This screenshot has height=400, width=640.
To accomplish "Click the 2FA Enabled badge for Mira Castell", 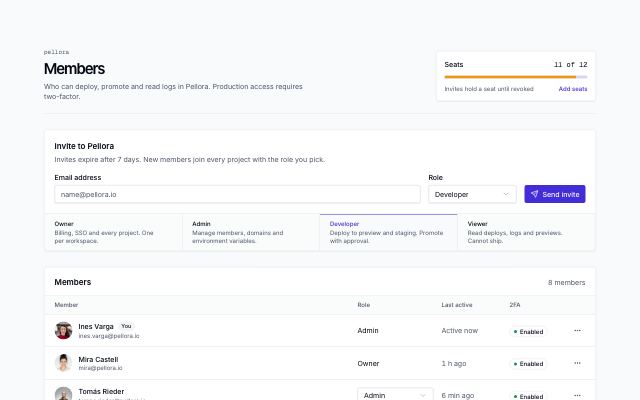I will [528, 364].
